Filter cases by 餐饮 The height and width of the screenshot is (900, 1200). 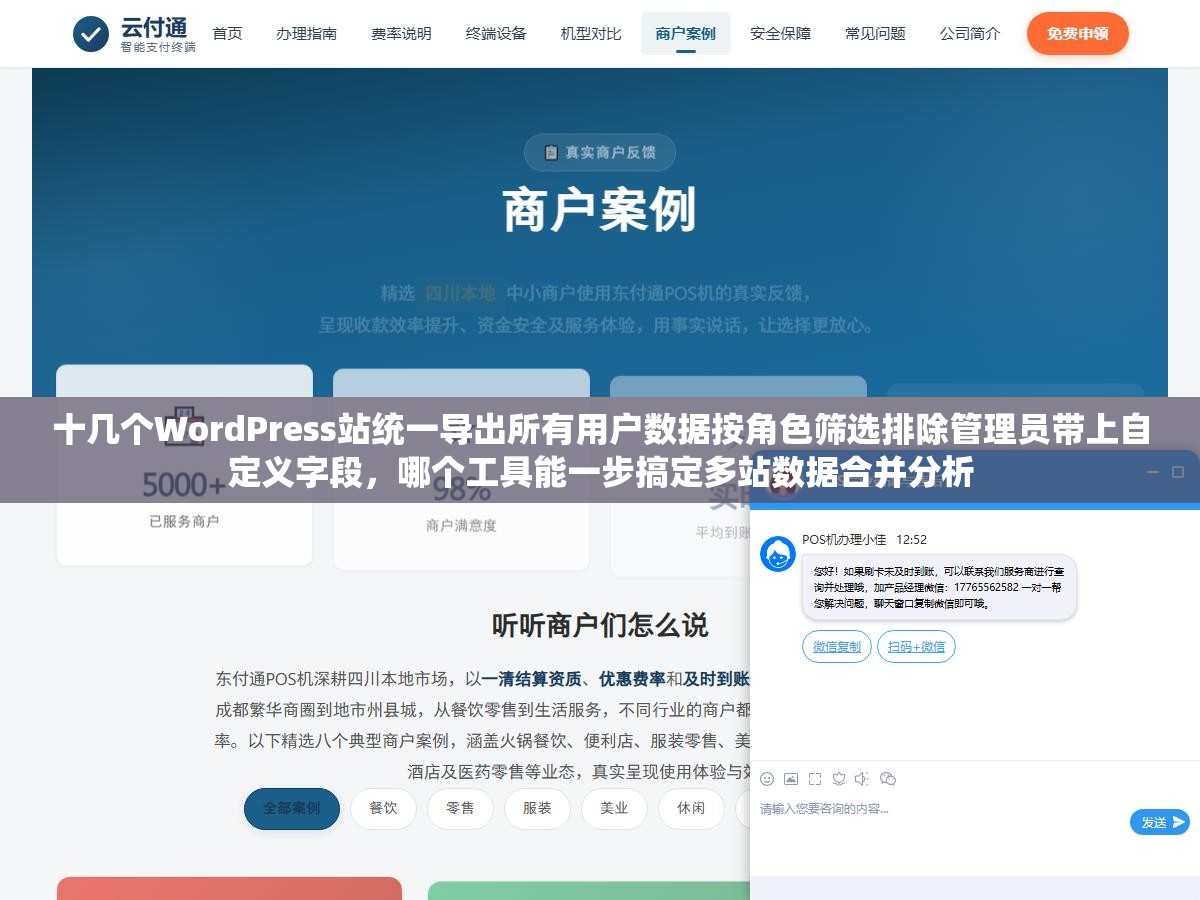click(x=383, y=808)
